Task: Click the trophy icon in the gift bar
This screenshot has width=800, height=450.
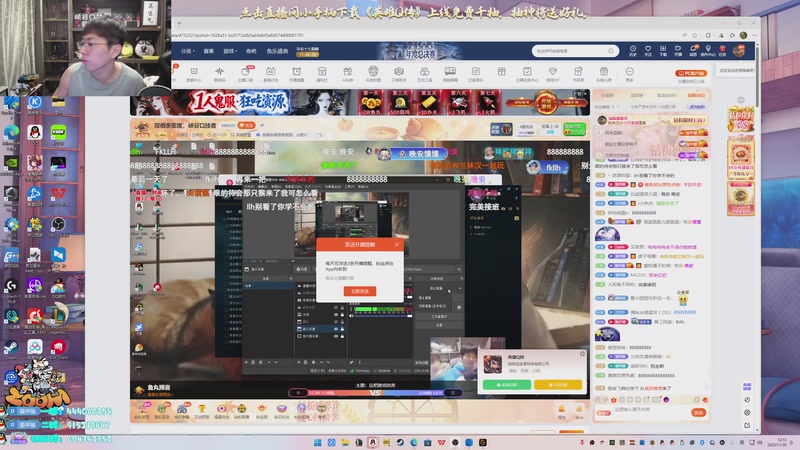Action: pos(202,410)
